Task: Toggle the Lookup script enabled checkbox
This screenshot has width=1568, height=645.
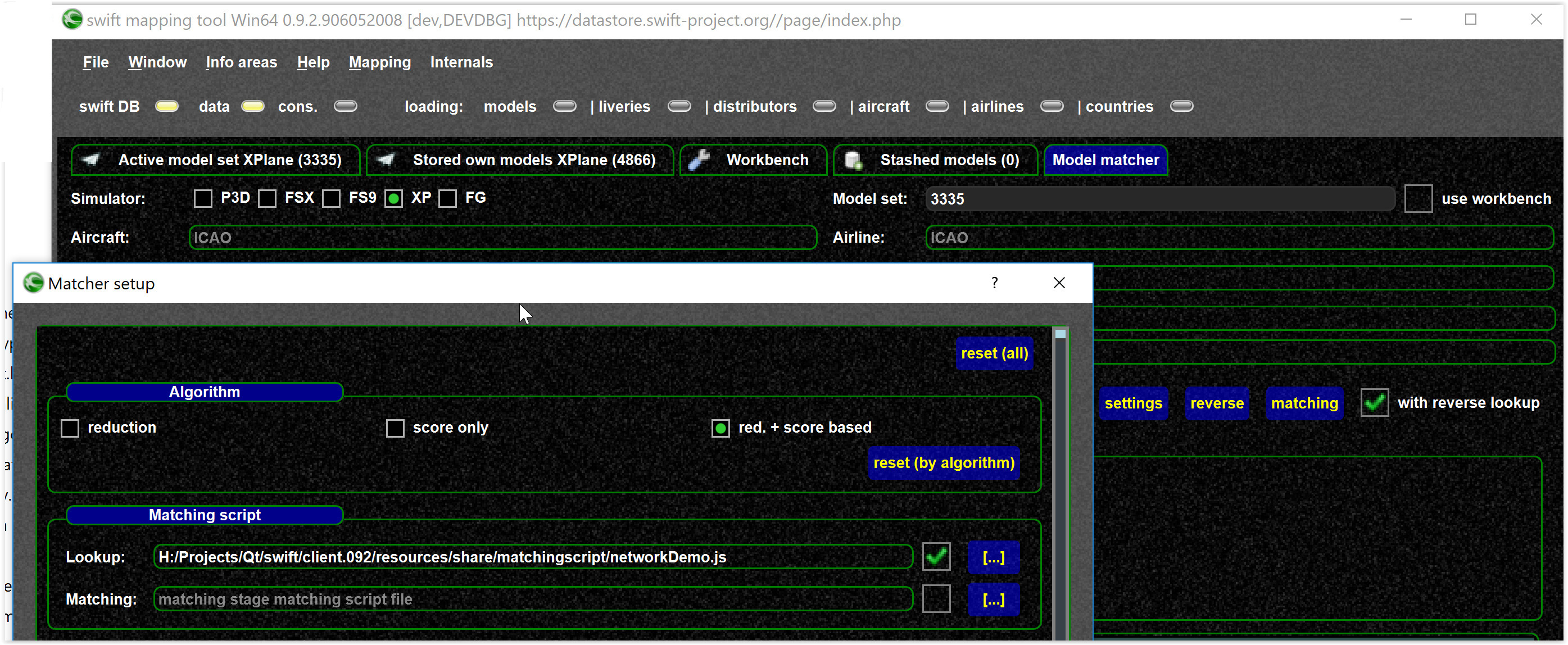Action: pos(936,557)
